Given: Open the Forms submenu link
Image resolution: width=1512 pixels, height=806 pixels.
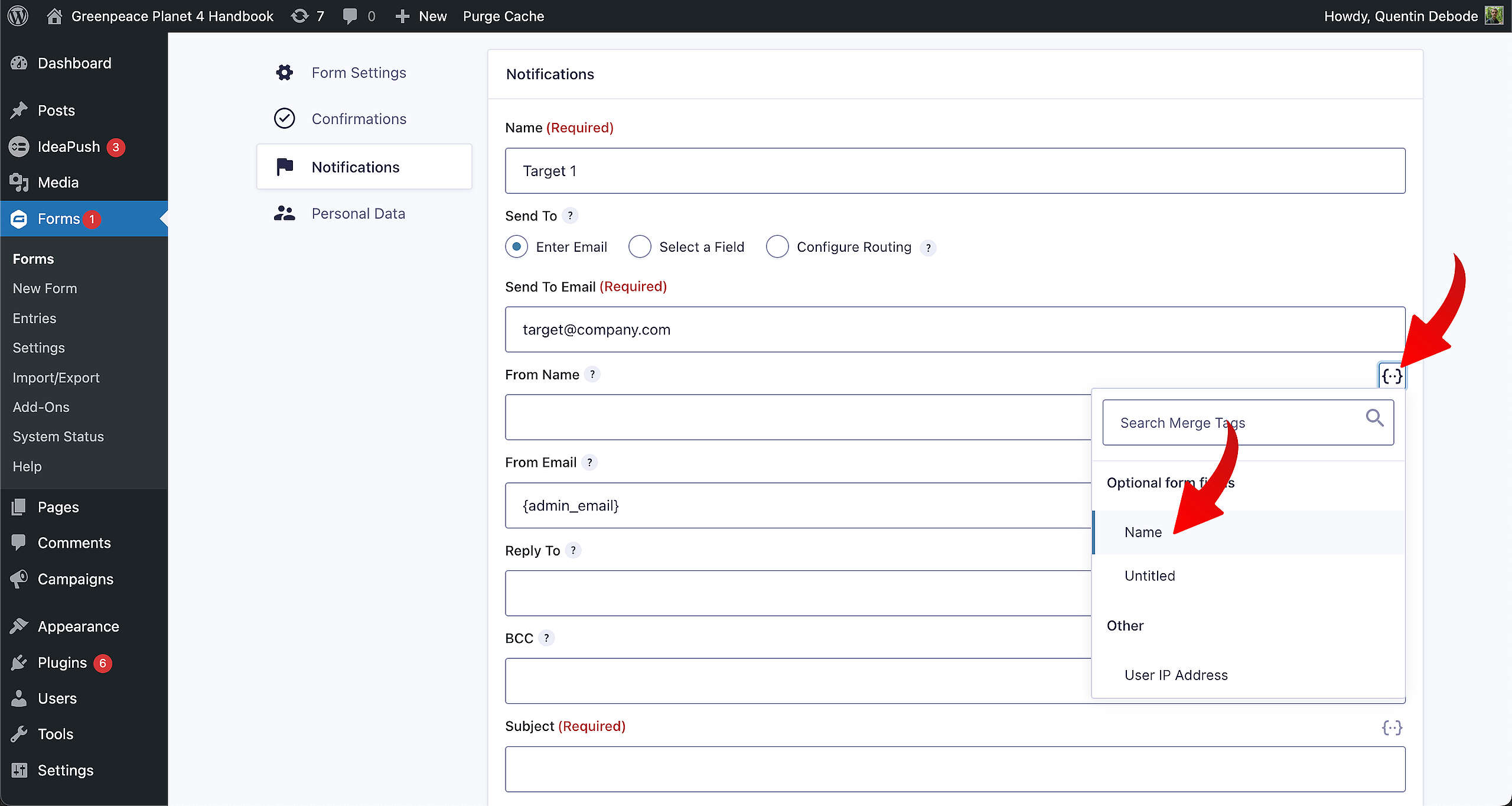Looking at the screenshot, I should click(x=33, y=259).
